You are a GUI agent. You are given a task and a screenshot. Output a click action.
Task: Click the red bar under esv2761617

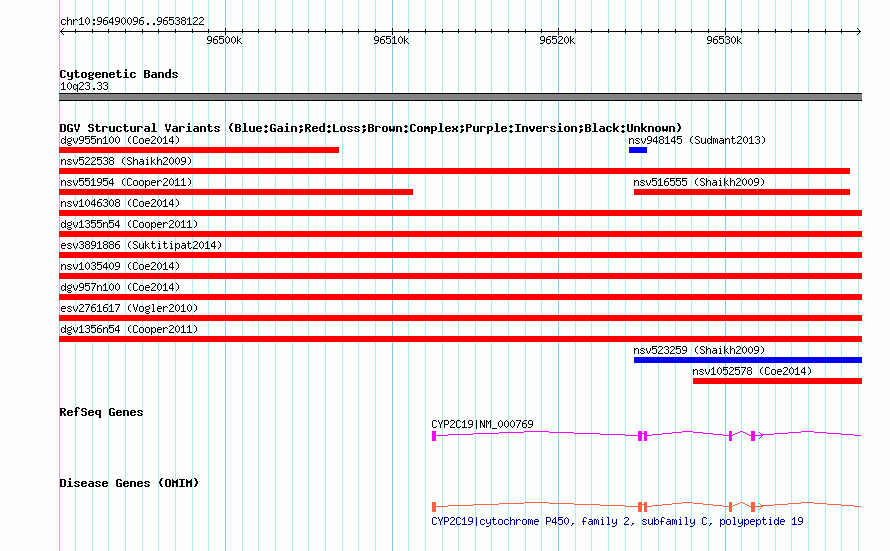pos(460,318)
